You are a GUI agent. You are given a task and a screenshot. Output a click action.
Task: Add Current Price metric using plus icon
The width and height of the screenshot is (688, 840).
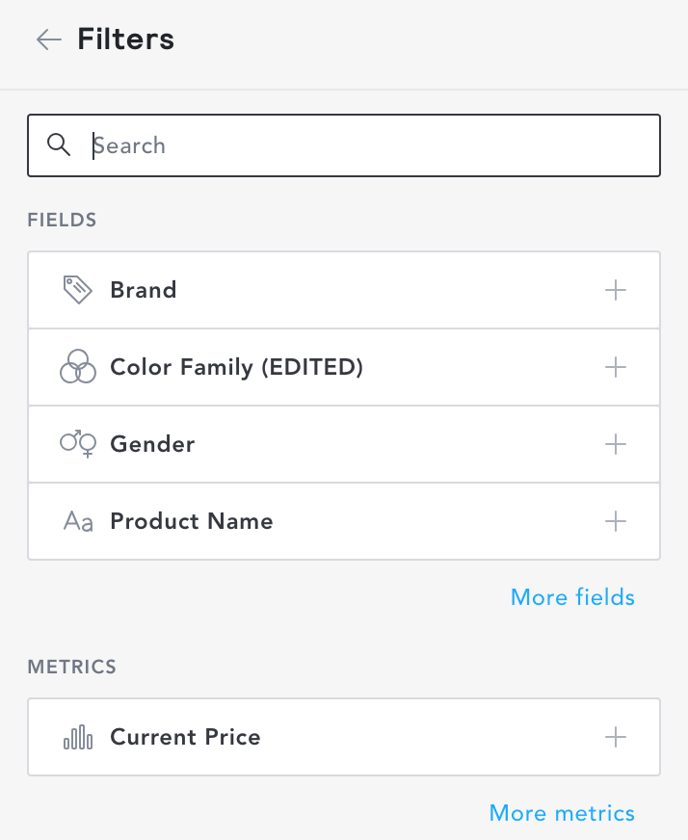[x=616, y=737]
